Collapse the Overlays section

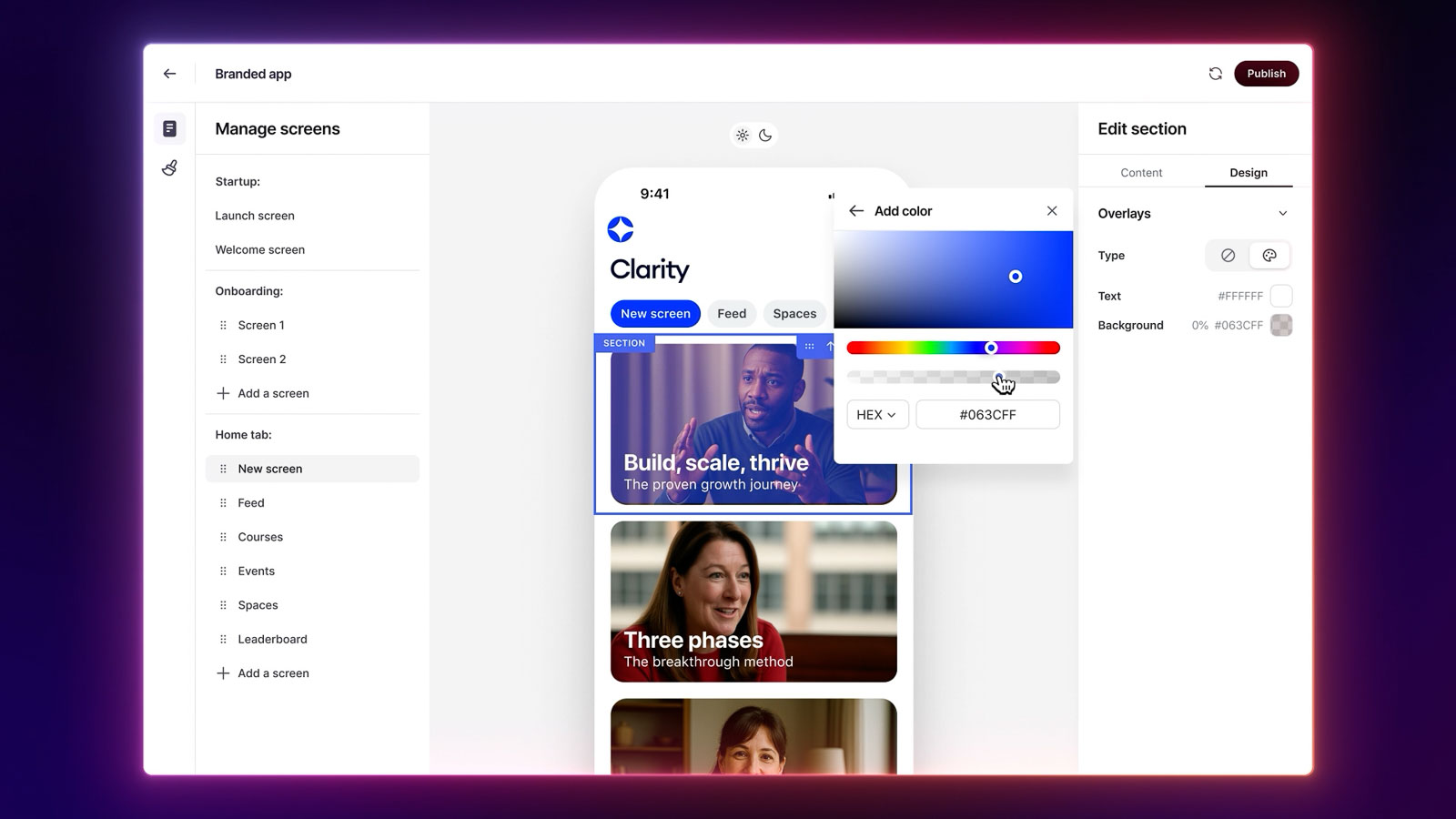[x=1283, y=213]
